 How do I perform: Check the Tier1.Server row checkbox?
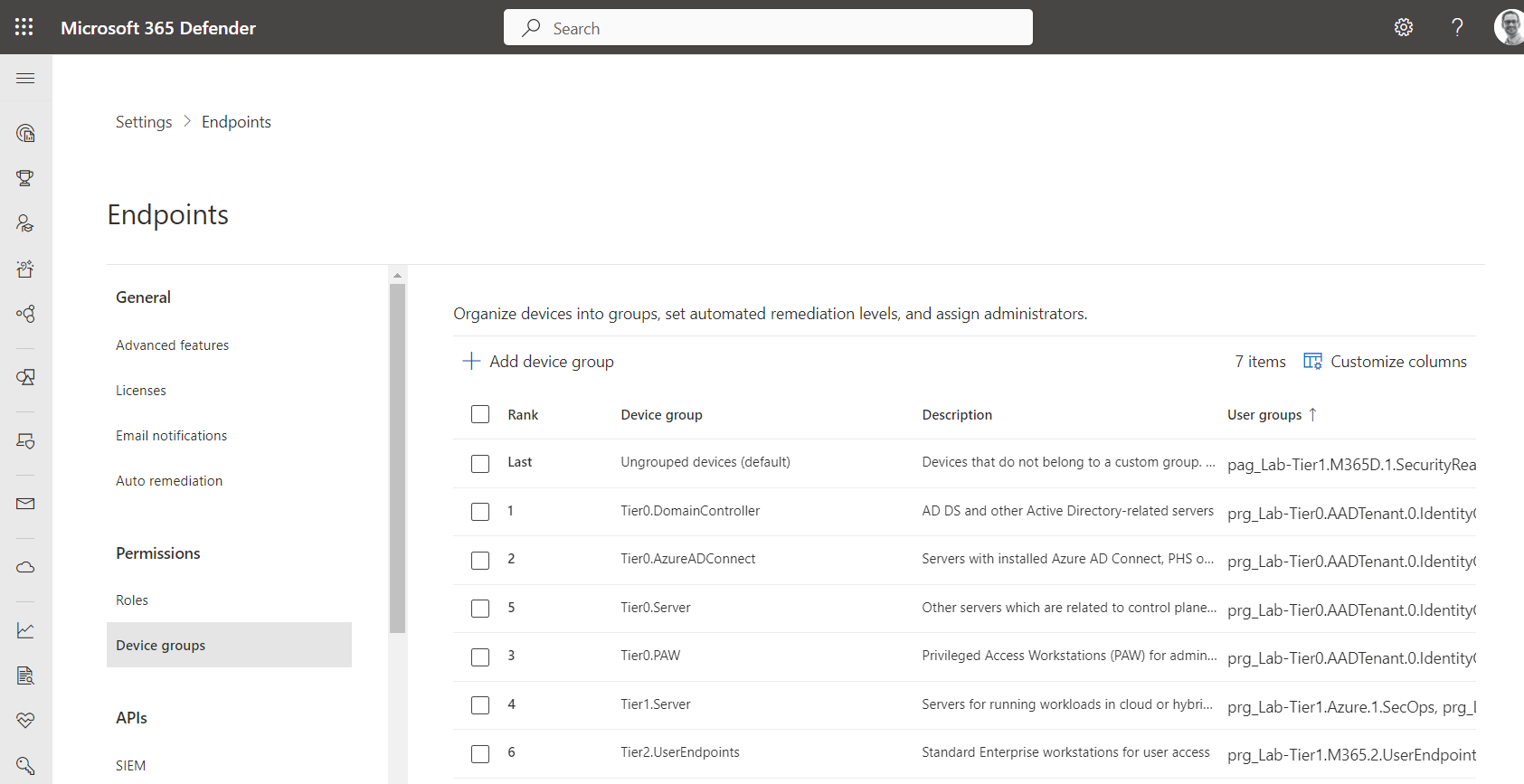coord(480,705)
